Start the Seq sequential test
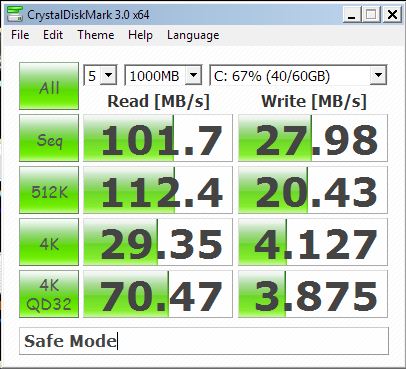This screenshot has width=406, height=369. [x=49, y=138]
